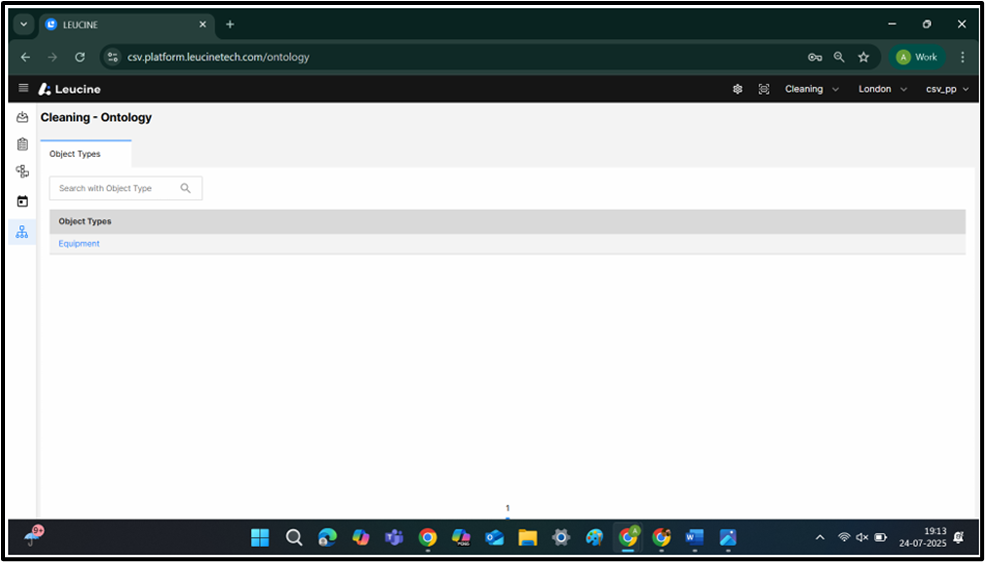Screen dimensions: 985x562
Task: Open the hamburger menu beside Leucine logo
Action: 23,89
